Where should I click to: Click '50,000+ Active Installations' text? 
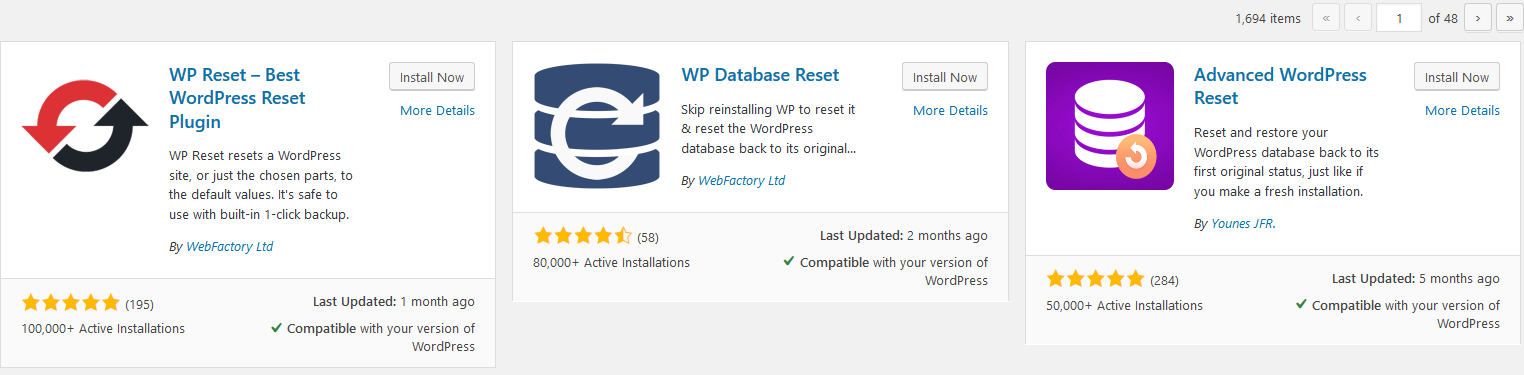click(x=1124, y=305)
